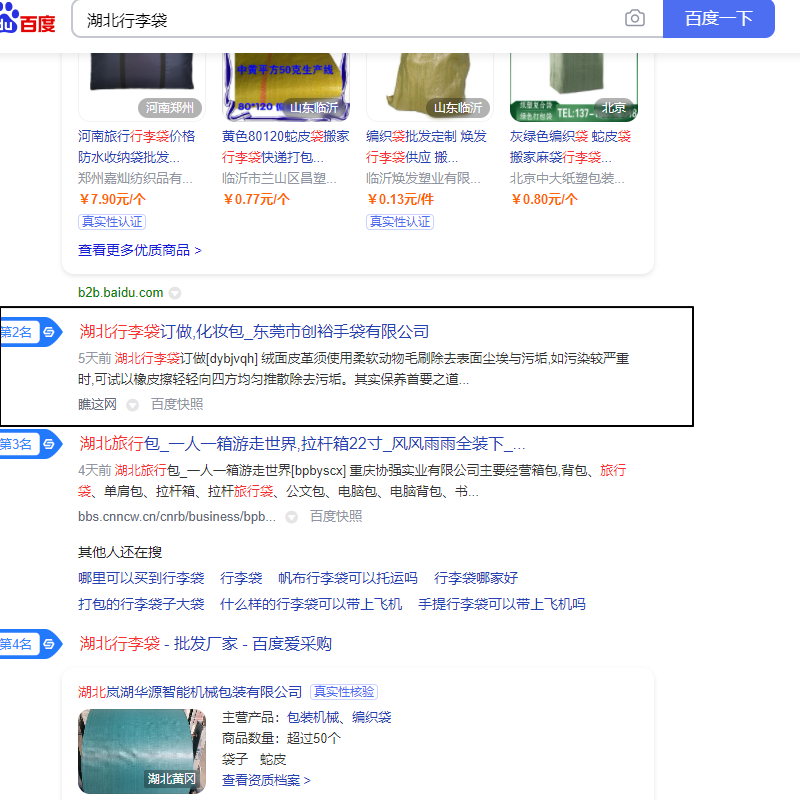Click the ¥0.13元/件 price
Image resolution: width=800 pixels, height=800 pixels.
[400, 199]
